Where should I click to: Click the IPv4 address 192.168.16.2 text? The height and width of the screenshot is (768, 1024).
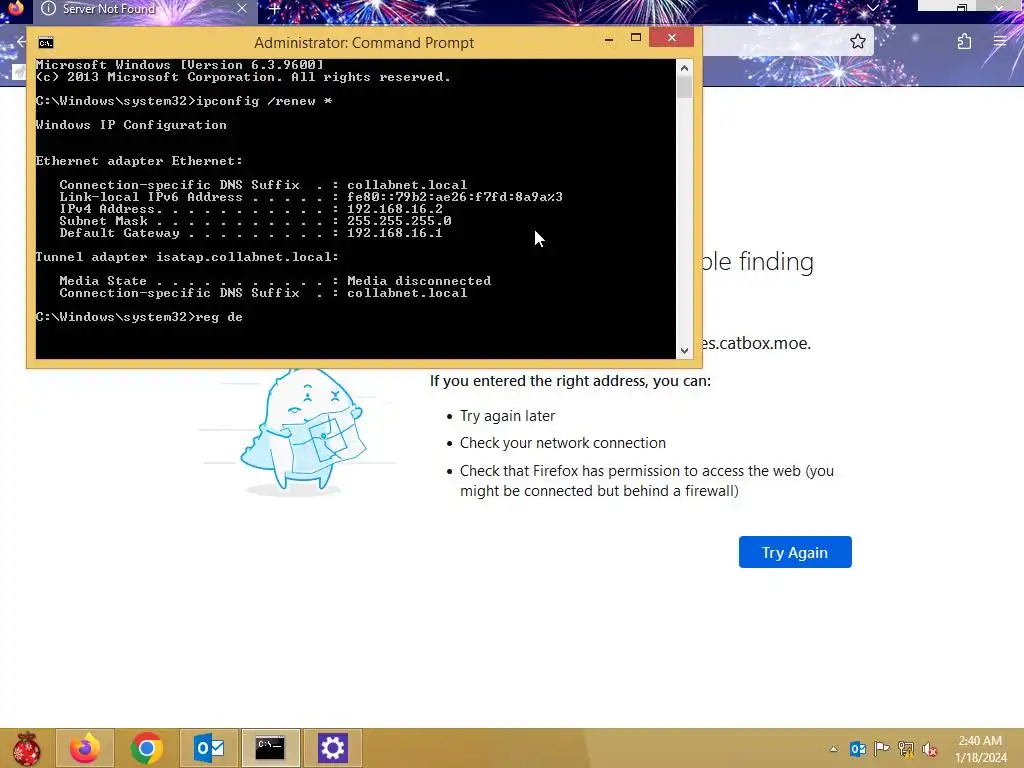(x=394, y=209)
